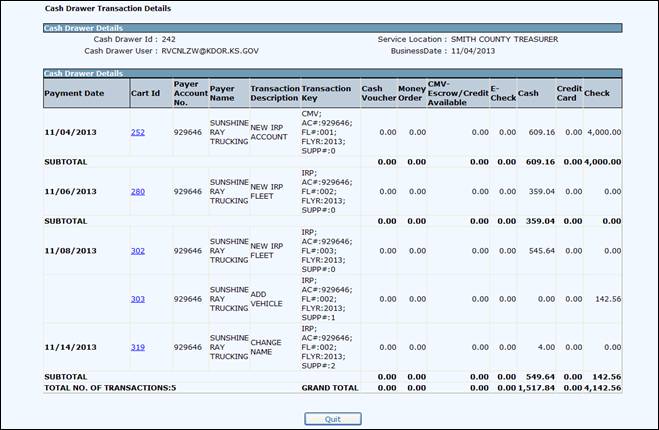Screen dimensions: 659x430
Task: Open cart ID 303 link
Action: (137, 298)
